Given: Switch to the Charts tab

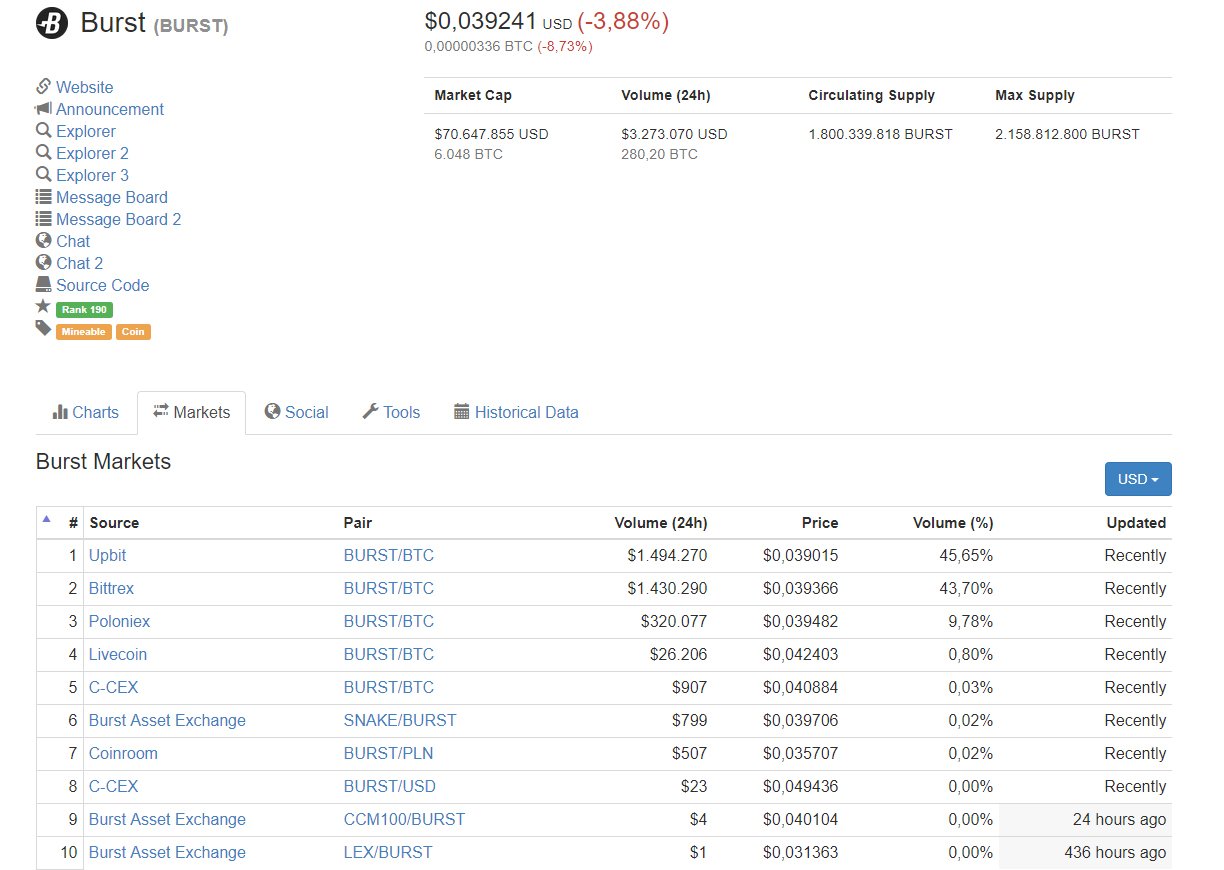Looking at the screenshot, I should tap(85, 412).
